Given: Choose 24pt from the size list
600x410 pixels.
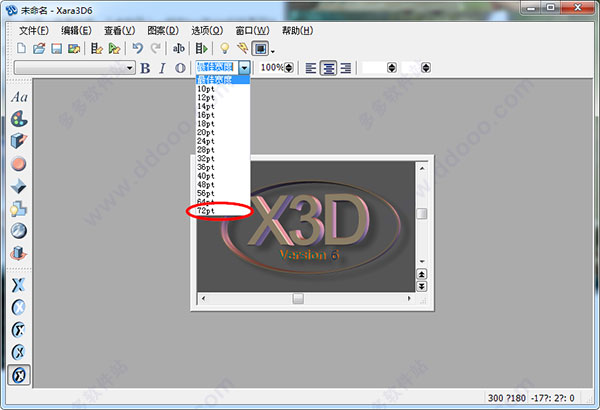Looking at the screenshot, I should click(223, 141).
